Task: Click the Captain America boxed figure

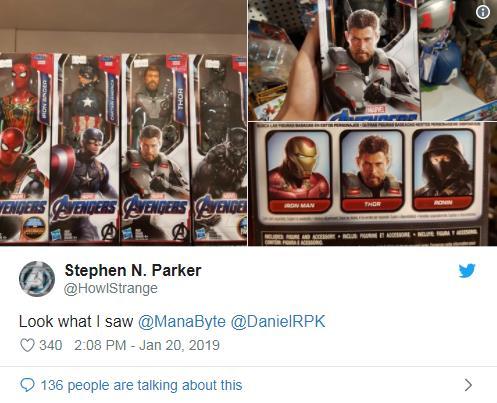Action: [x=85, y=148]
